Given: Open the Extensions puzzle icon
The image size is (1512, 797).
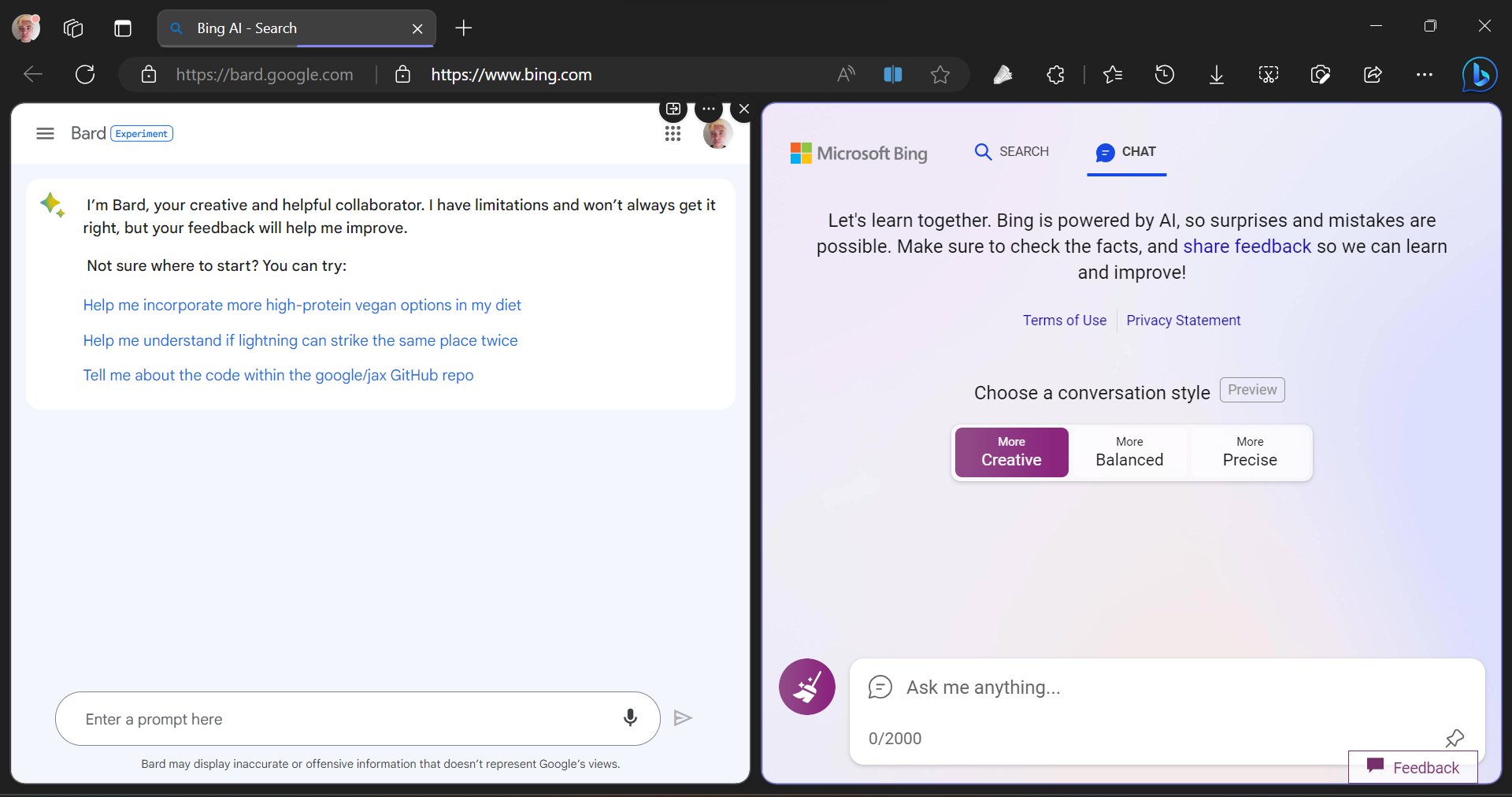Looking at the screenshot, I should (1055, 75).
